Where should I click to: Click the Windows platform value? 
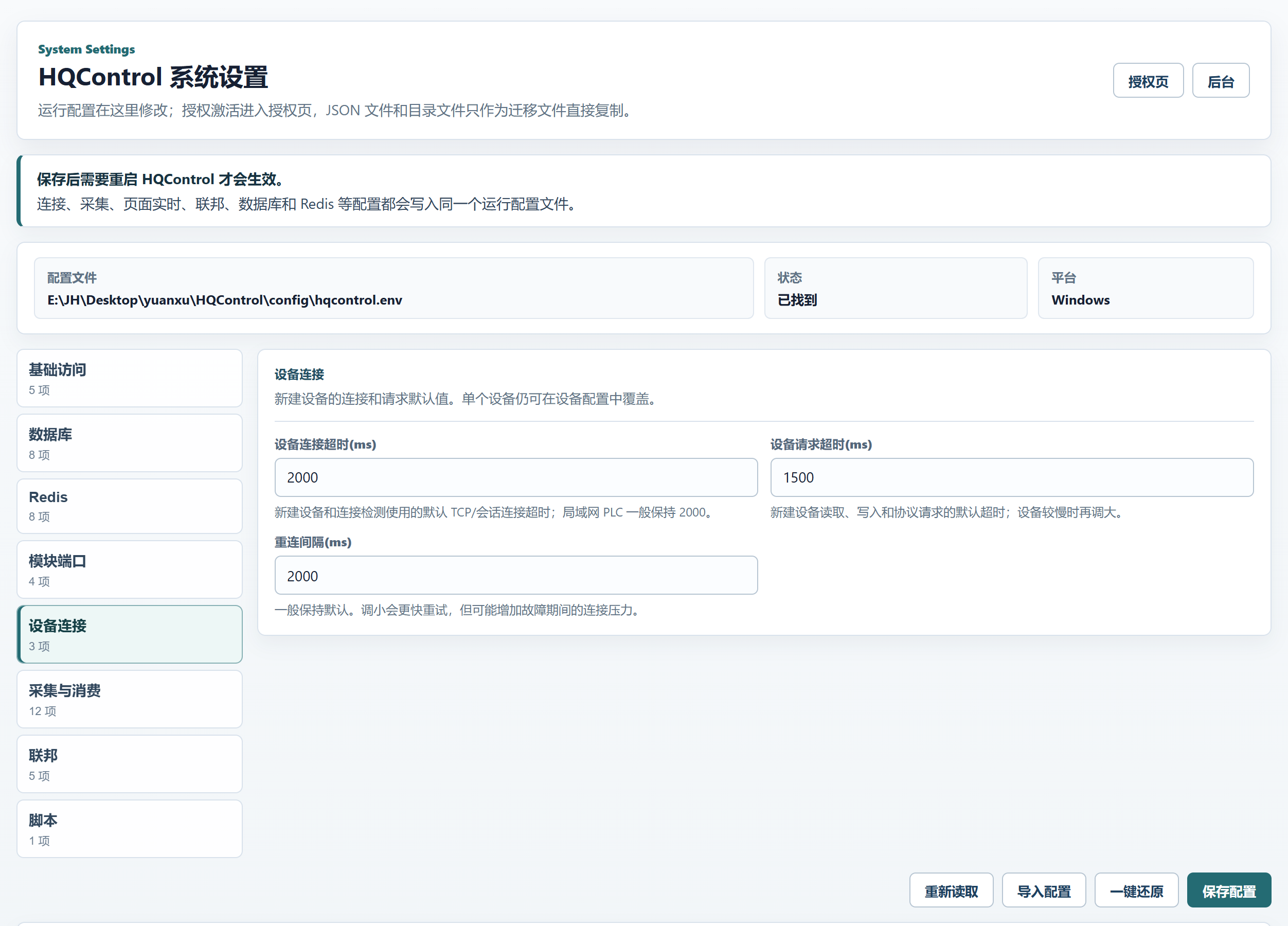click(1080, 300)
